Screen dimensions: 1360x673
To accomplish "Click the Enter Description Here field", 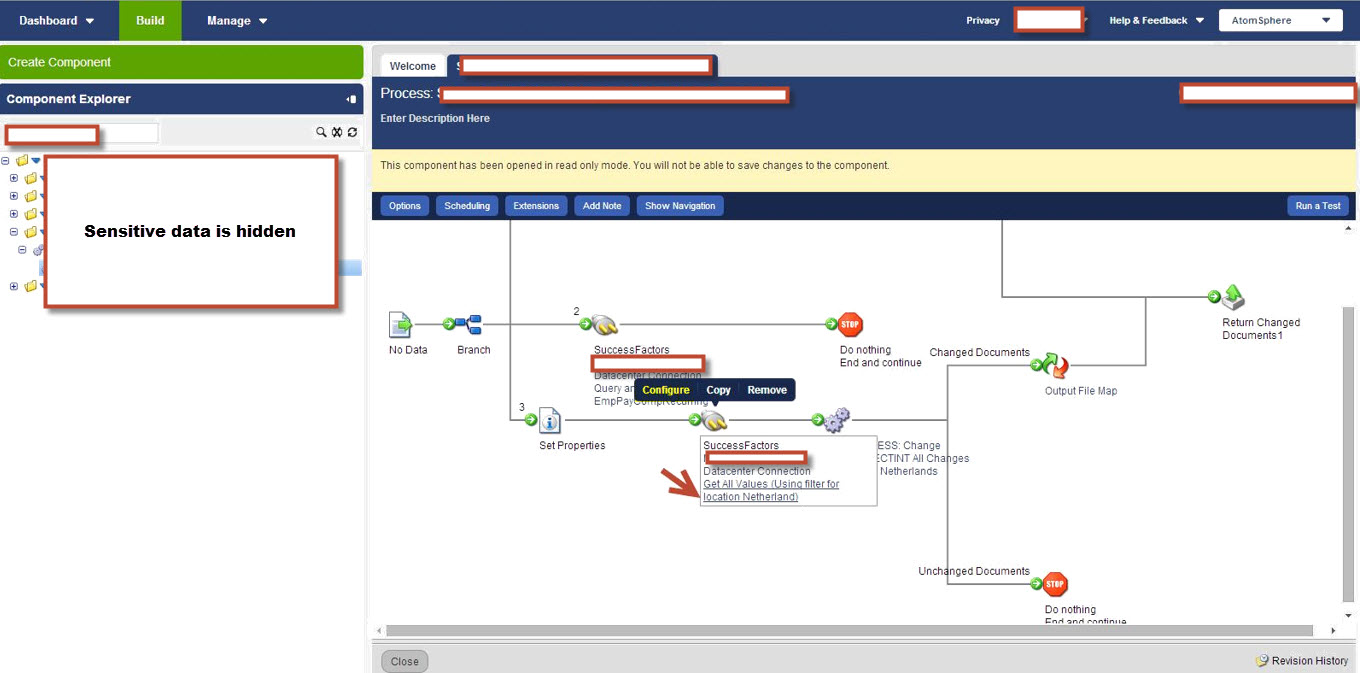I will click(x=435, y=118).
